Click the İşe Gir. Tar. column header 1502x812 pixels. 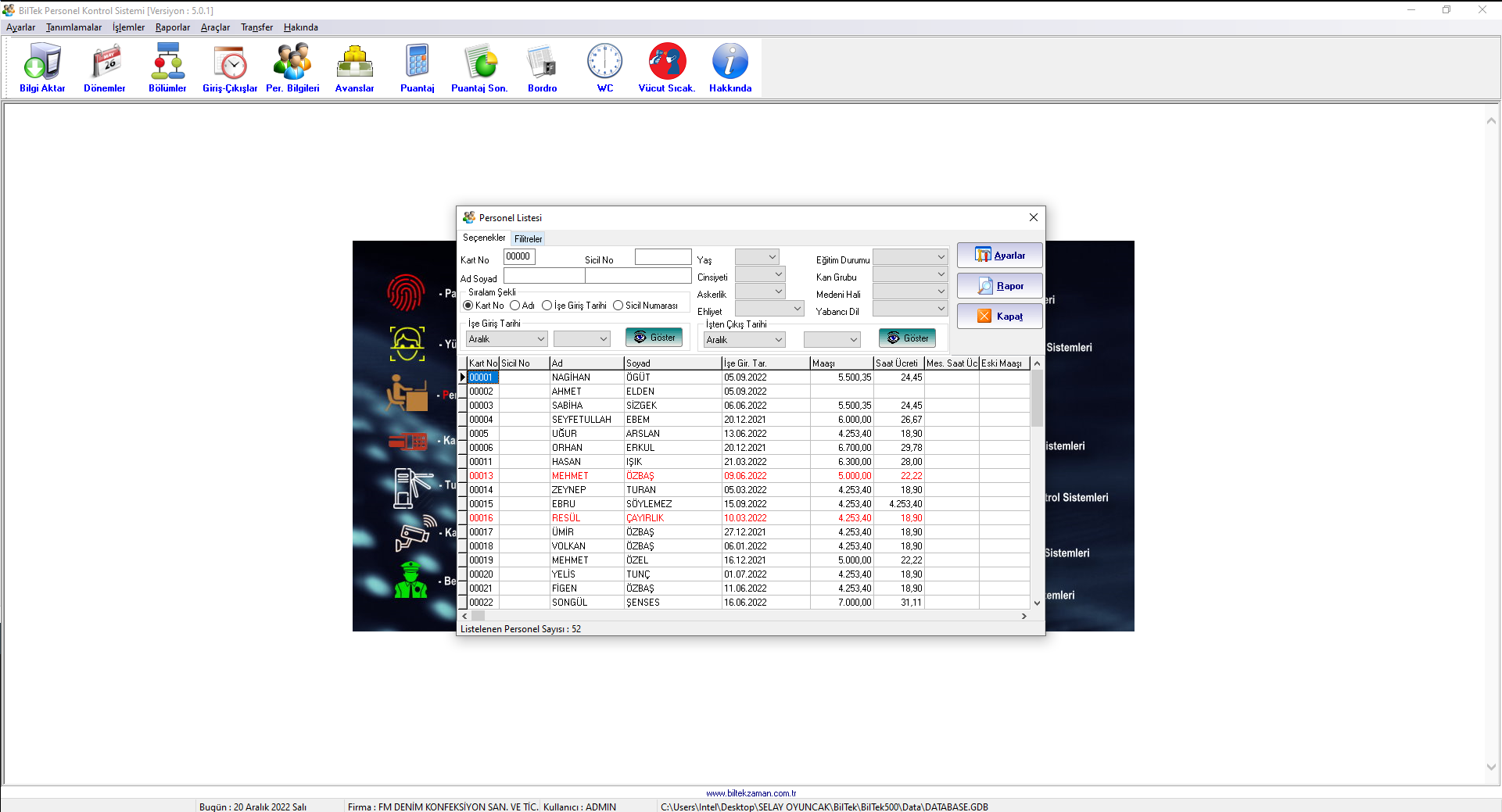[765, 363]
